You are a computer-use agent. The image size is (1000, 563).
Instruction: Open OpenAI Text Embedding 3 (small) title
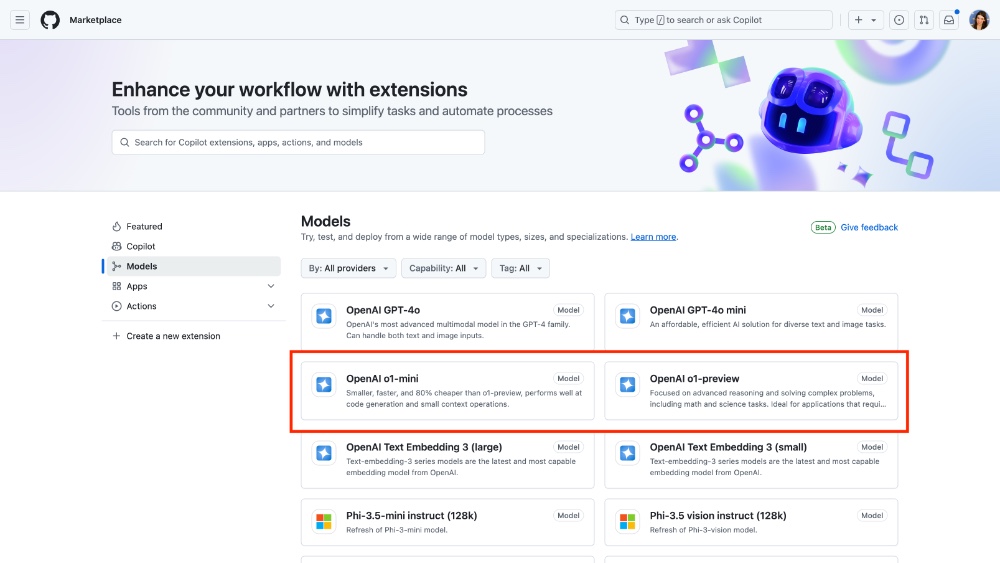(728, 447)
